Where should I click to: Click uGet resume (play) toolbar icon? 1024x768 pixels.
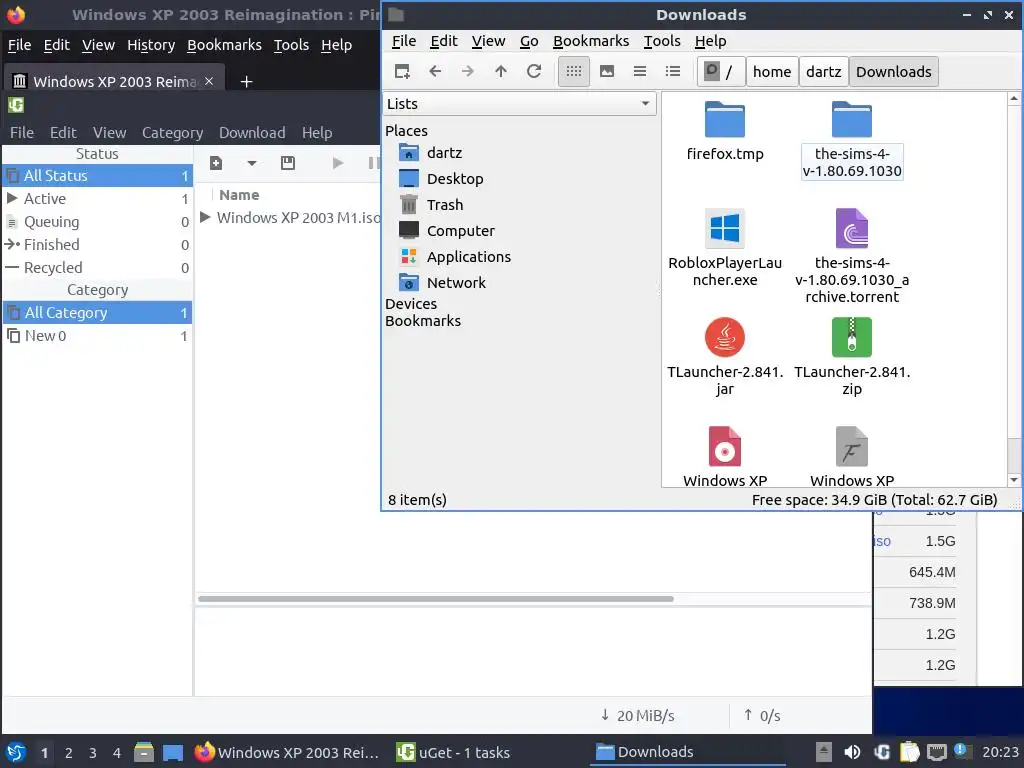click(x=338, y=163)
